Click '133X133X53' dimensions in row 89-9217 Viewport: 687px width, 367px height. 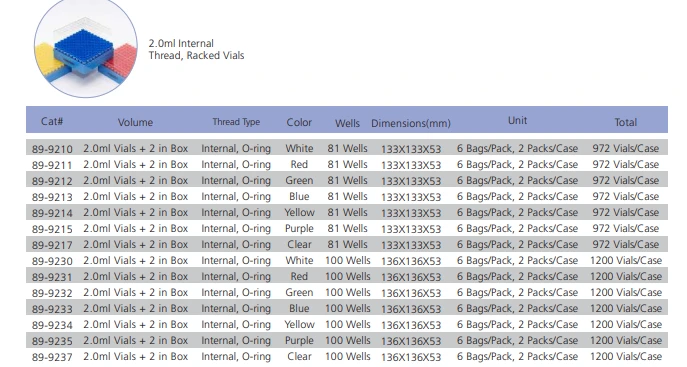coord(411,245)
